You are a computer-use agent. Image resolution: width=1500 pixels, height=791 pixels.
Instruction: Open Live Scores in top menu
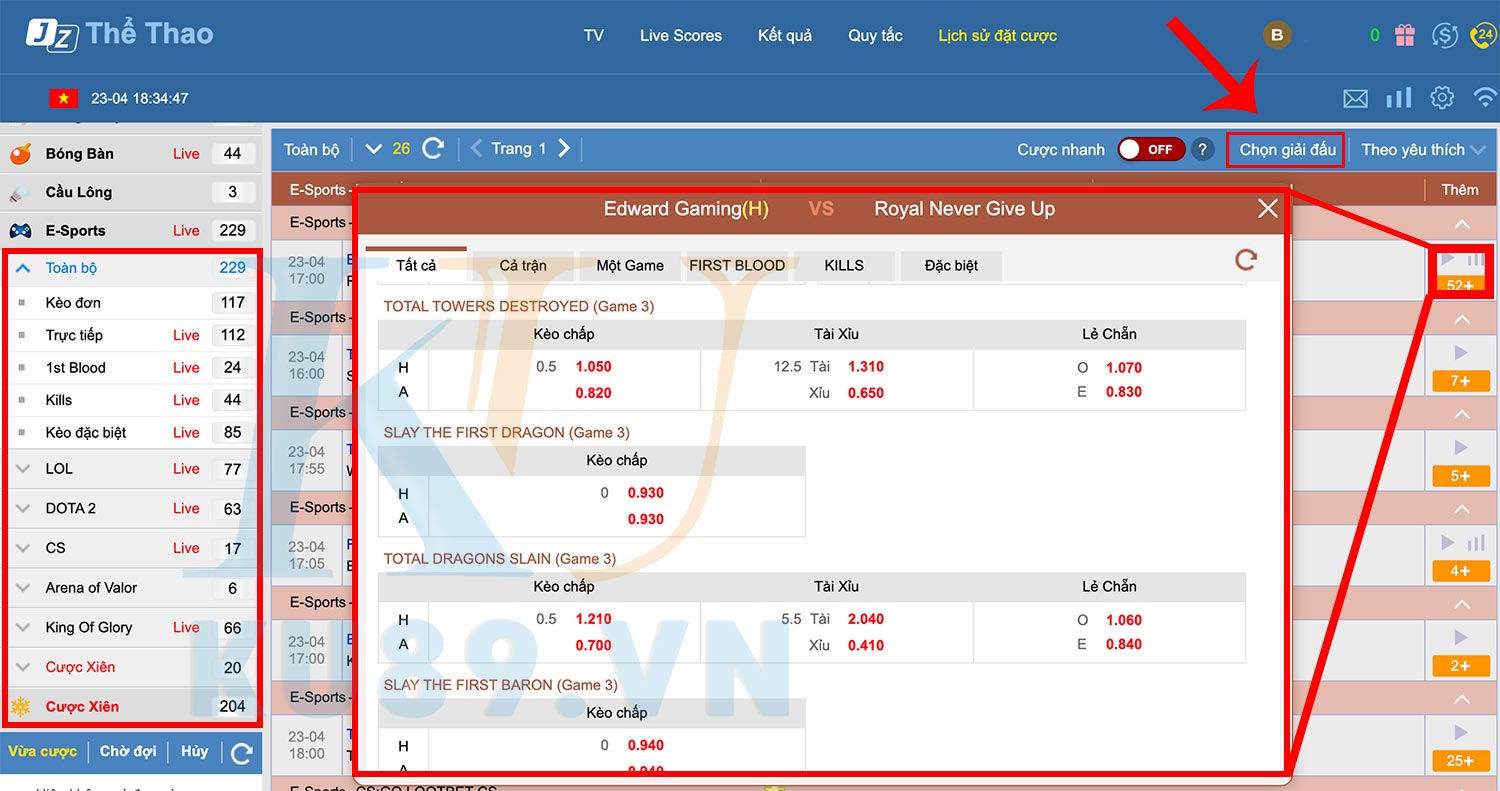click(x=681, y=36)
